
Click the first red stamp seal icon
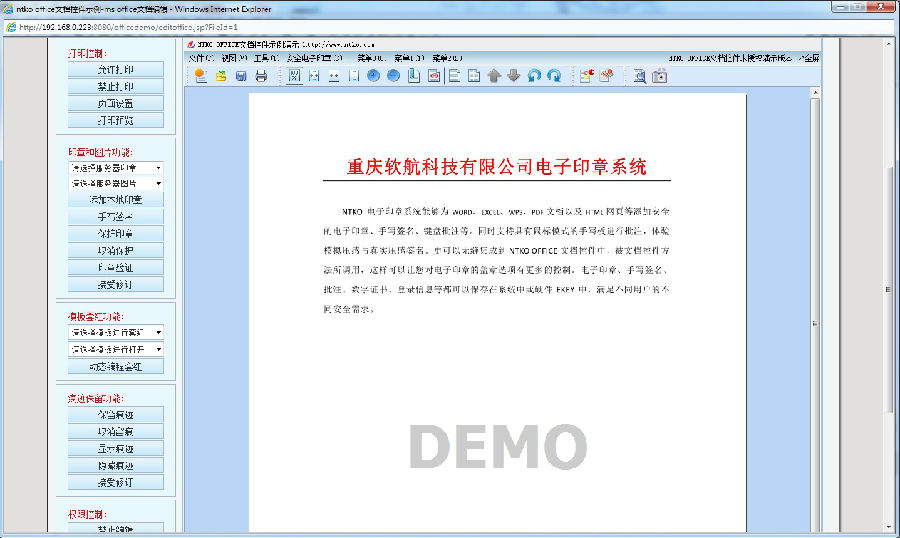(x=586, y=76)
